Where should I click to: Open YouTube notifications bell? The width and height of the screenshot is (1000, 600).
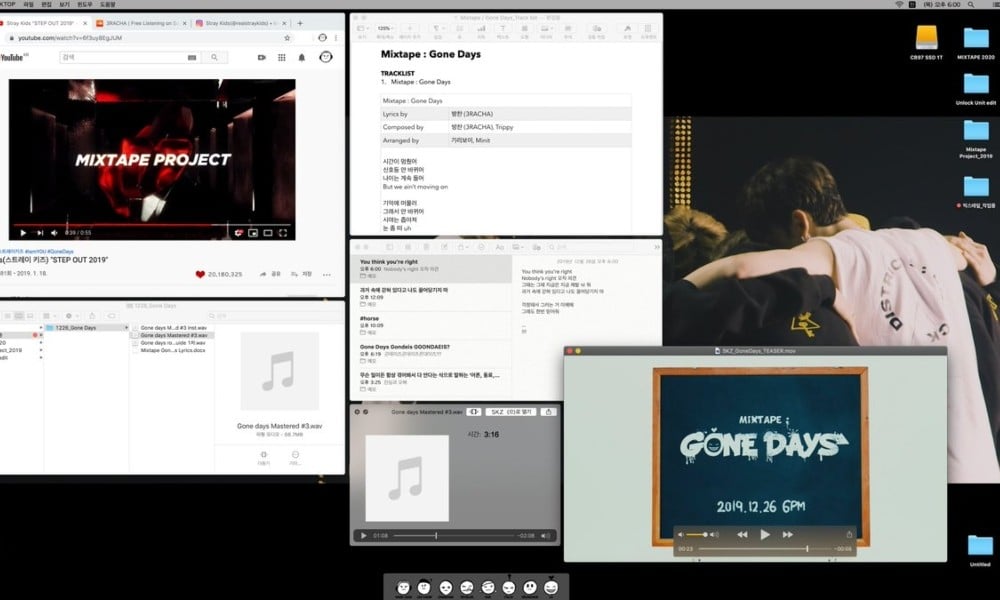point(302,57)
